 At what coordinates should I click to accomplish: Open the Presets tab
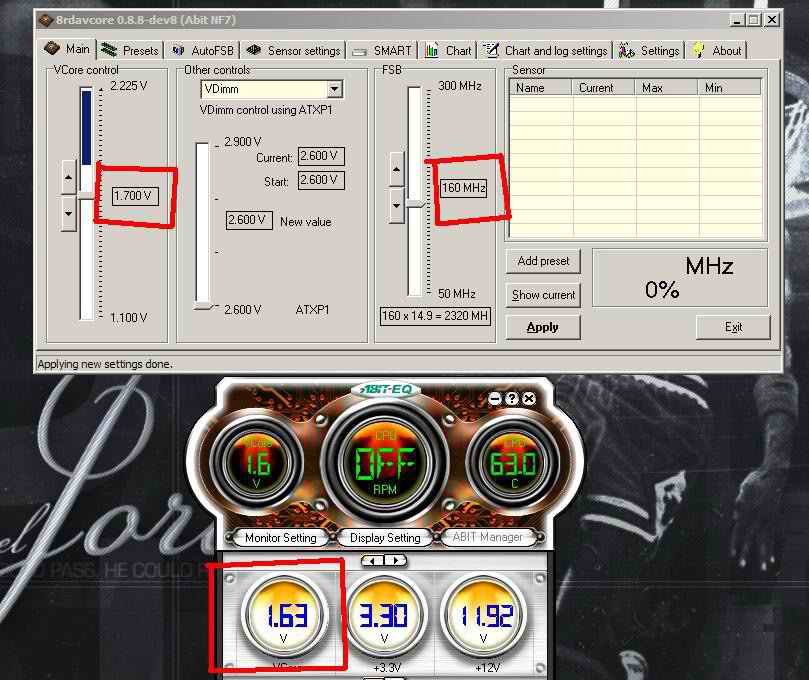tap(130, 51)
